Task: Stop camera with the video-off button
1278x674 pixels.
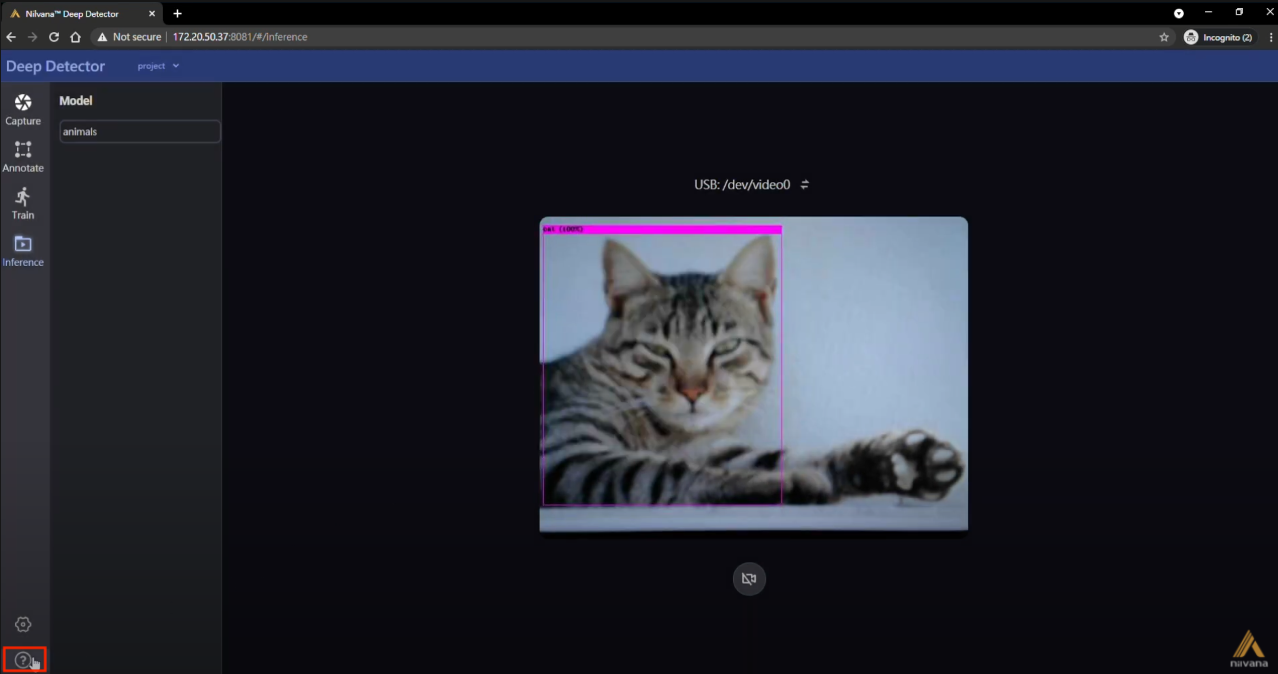Action: coord(749,578)
